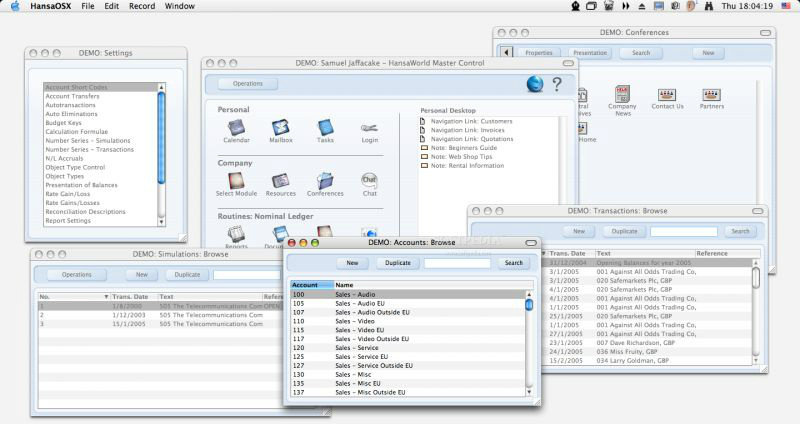Screen dimensions: 800x424
Task: Open the Record menu
Action: coord(142,6)
